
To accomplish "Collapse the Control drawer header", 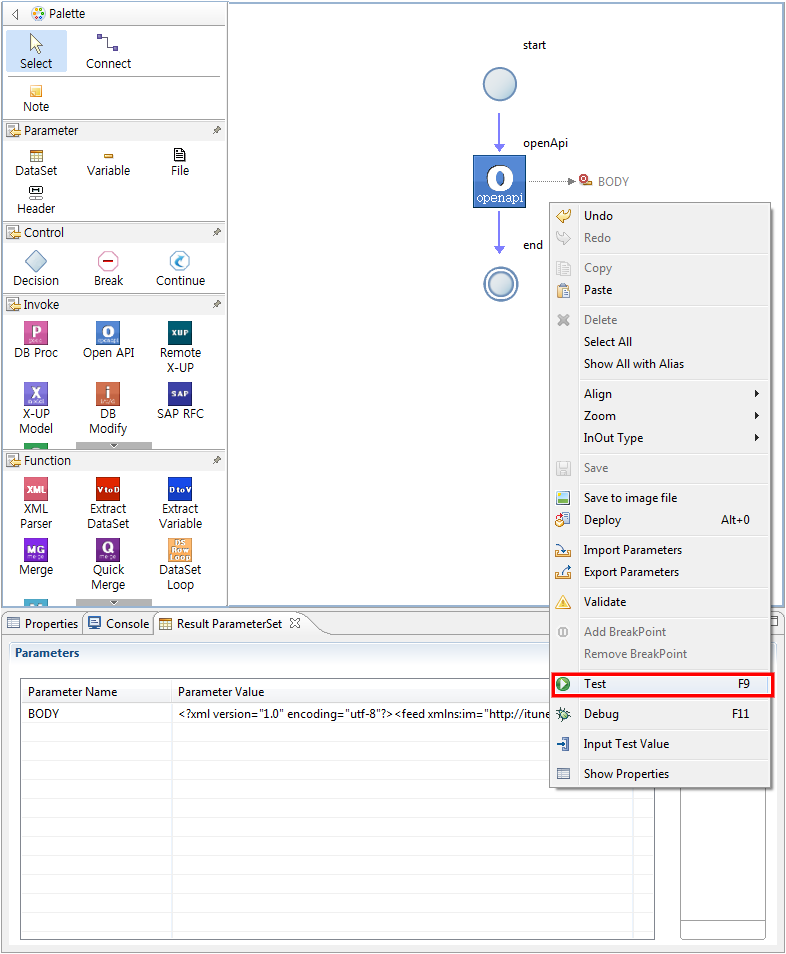I will [x=114, y=232].
